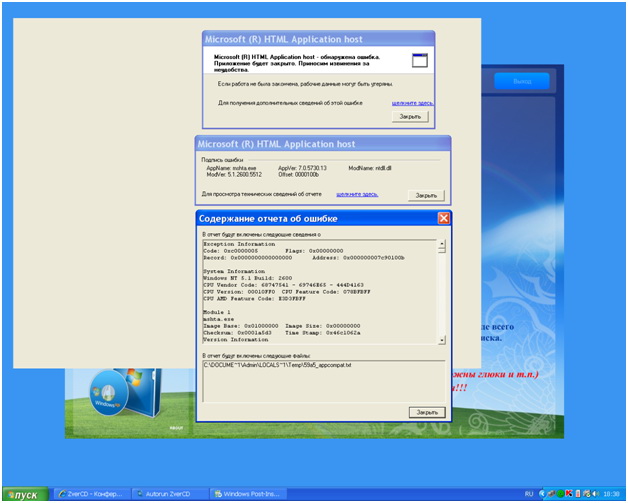The height and width of the screenshot is (503, 628).
Task: Click the 'mshta.exe' module line in report
Action: [218, 319]
